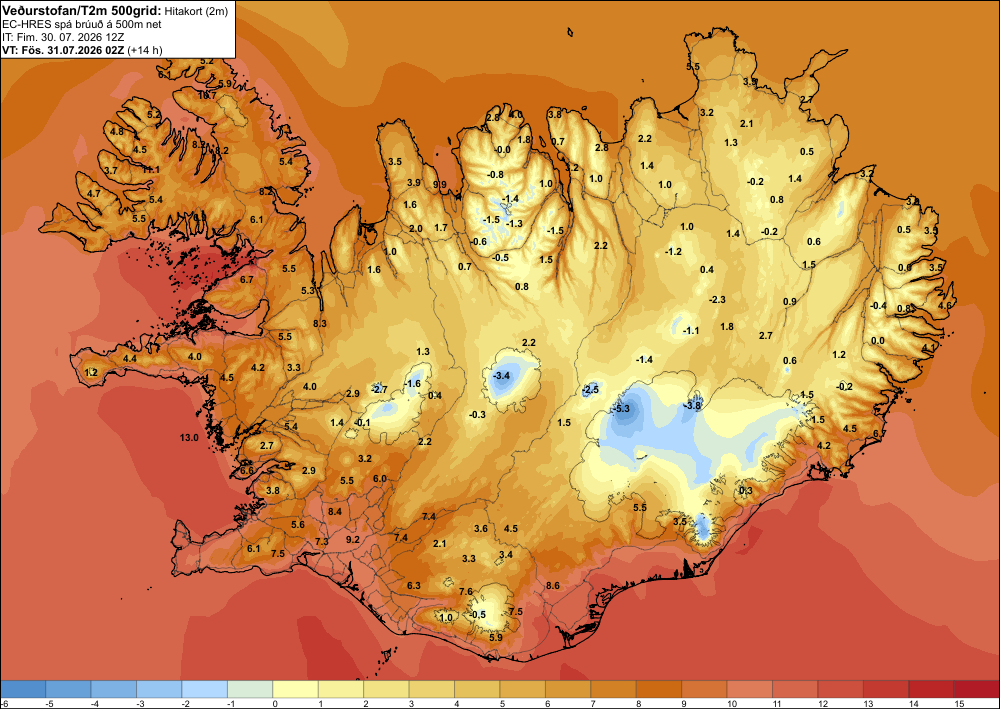Select the legend color between 0 and 1

[x=295, y=689]
